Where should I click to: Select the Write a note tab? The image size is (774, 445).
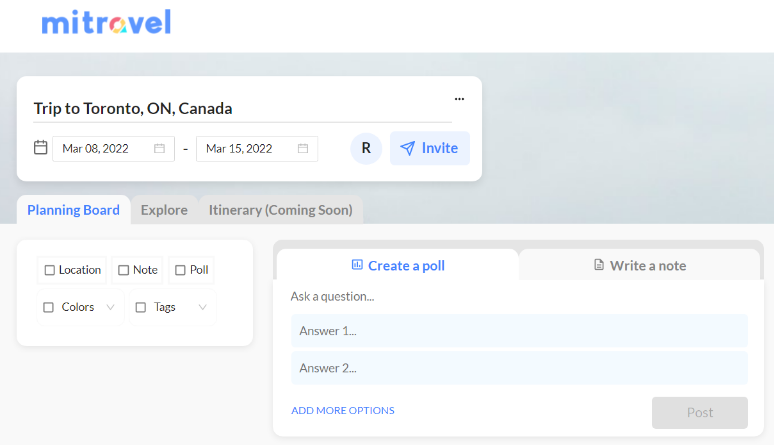(640, 265)
